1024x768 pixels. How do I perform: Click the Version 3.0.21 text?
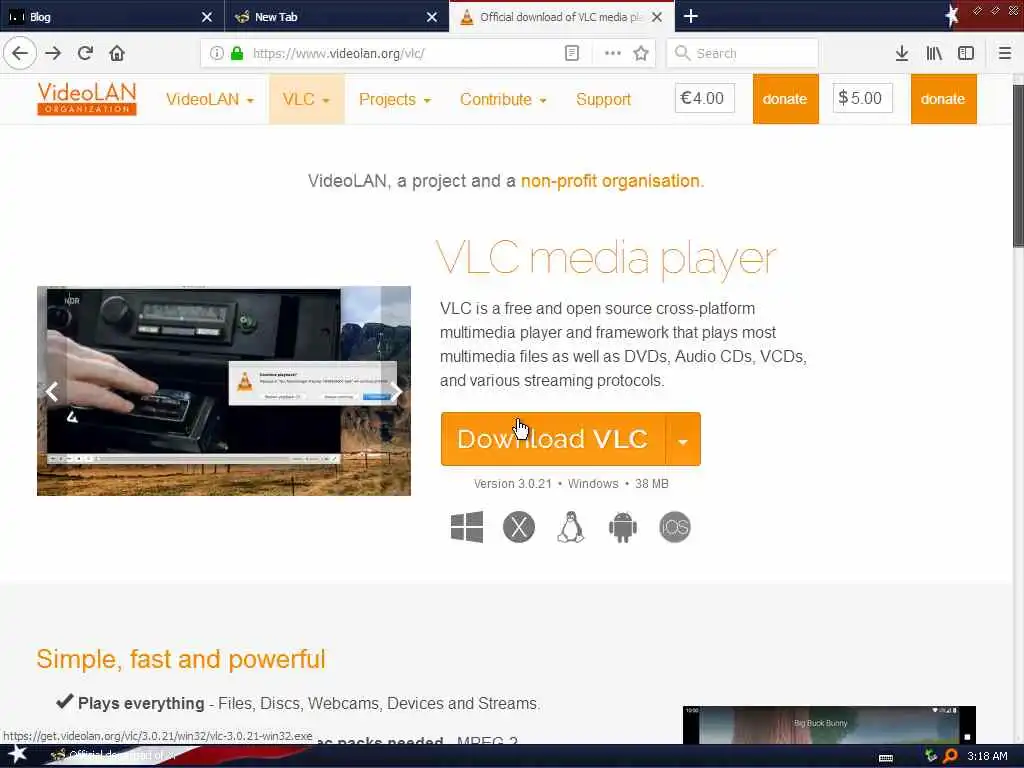point(513,484)
